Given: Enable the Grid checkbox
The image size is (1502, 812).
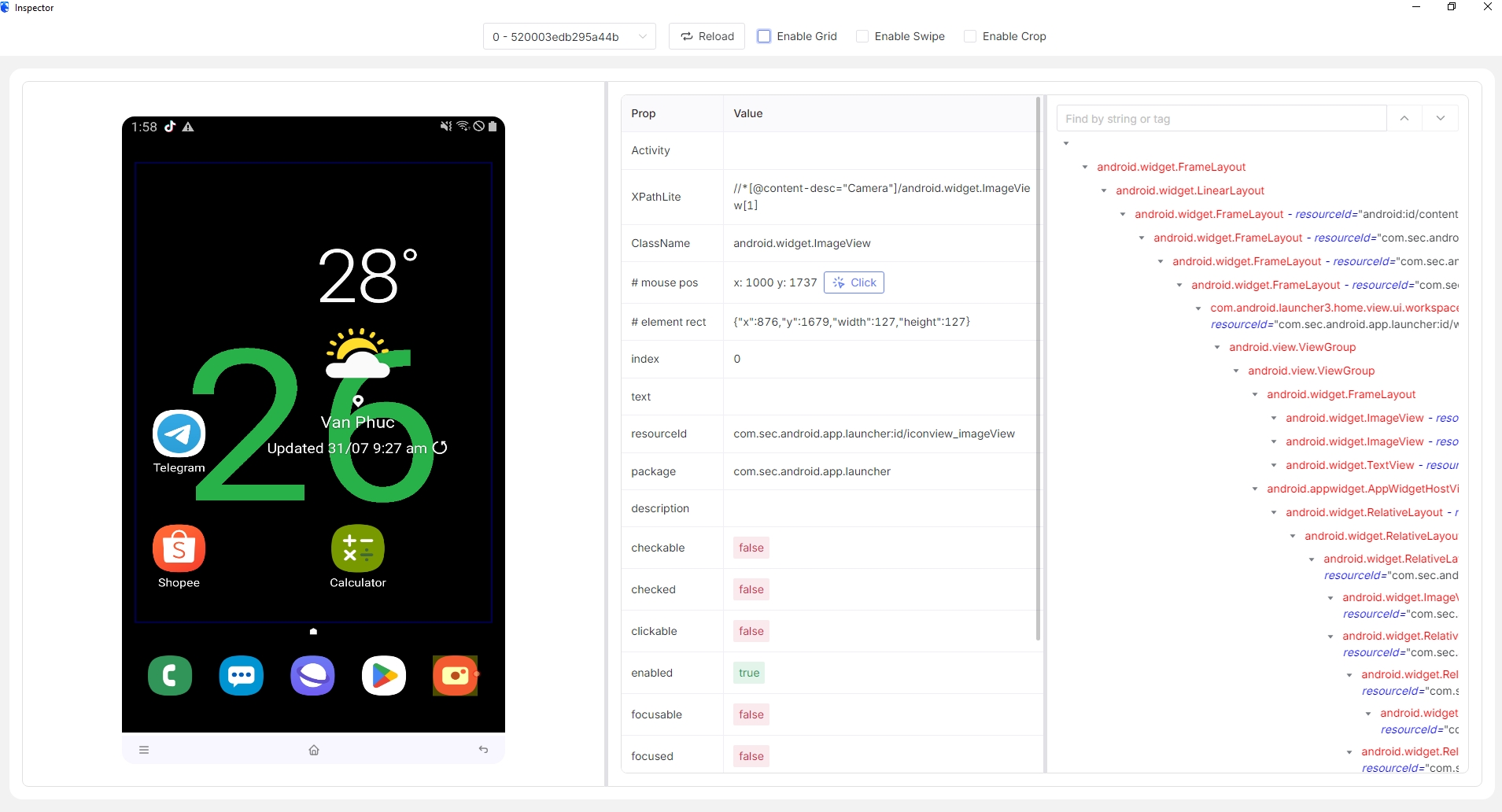Looking at the screenshot, I should [764, 36].
